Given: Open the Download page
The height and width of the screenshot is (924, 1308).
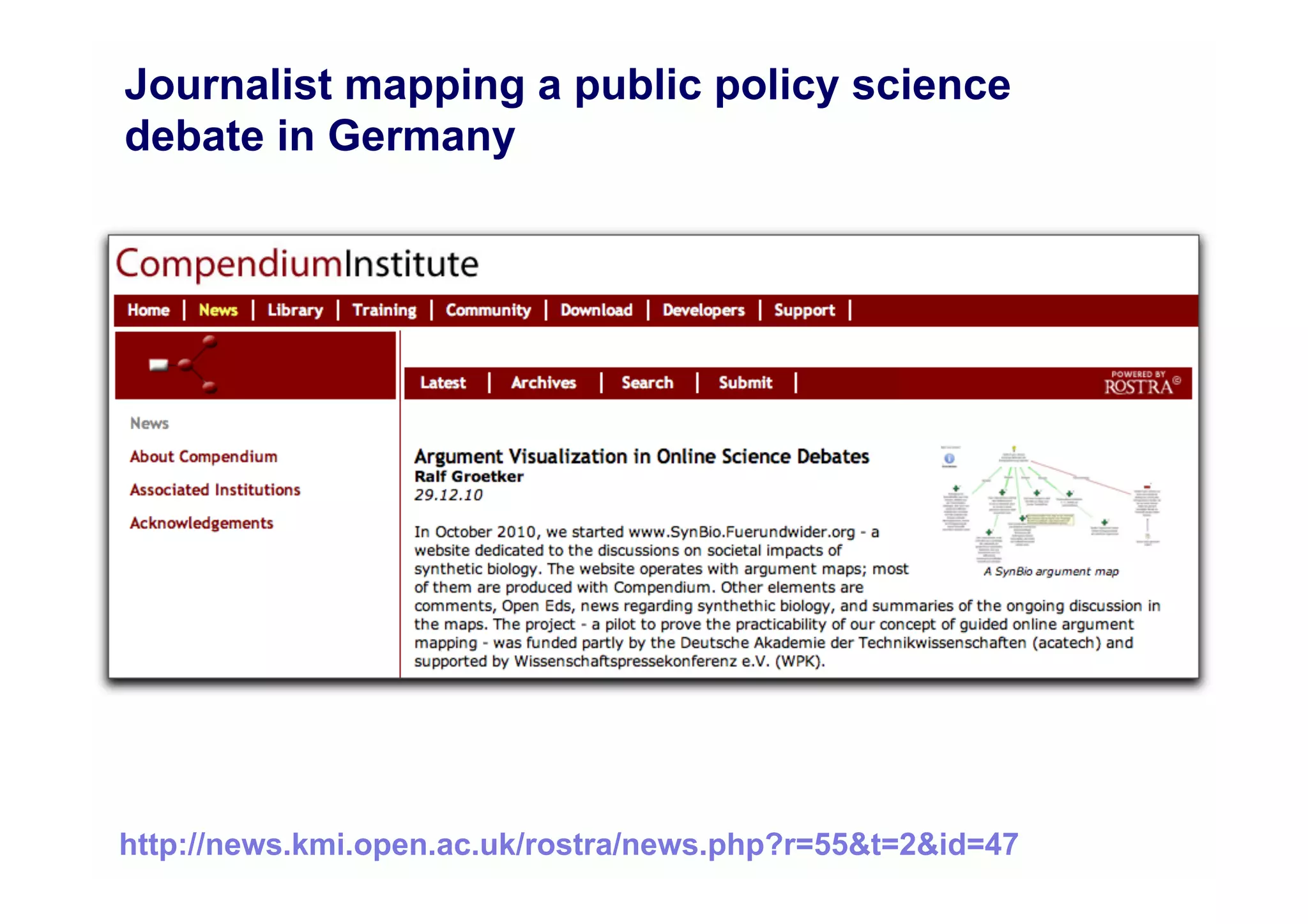Looking at the screenshot, I should (597, 310).
